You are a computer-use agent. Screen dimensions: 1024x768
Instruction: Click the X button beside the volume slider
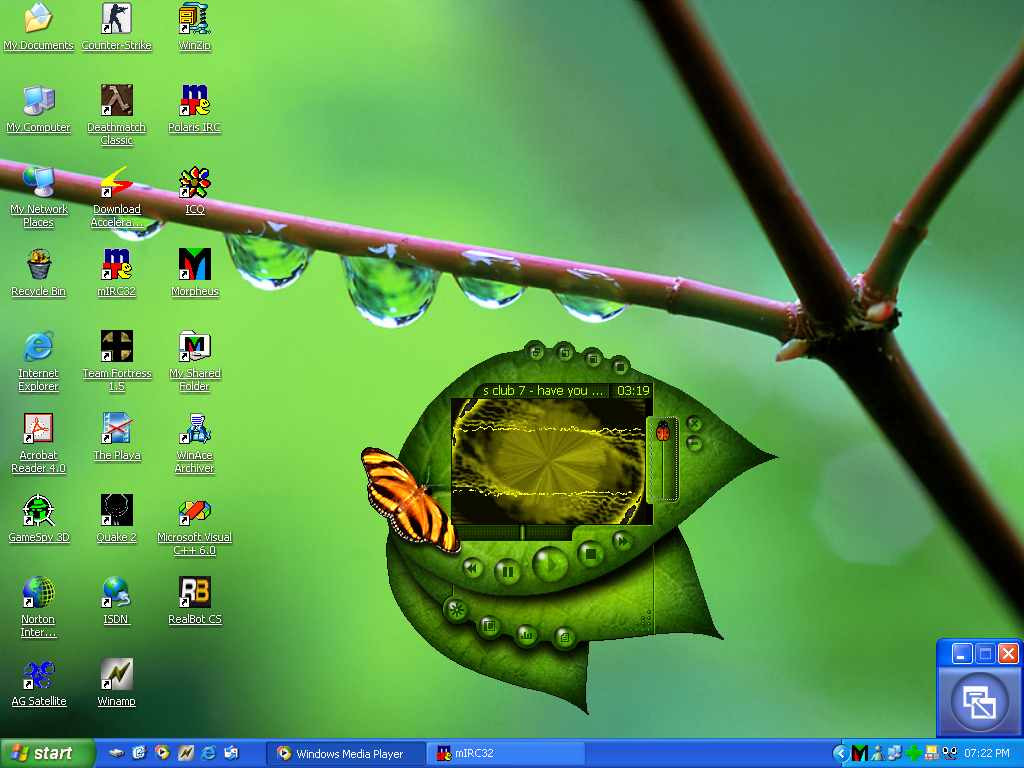(694, 424)
